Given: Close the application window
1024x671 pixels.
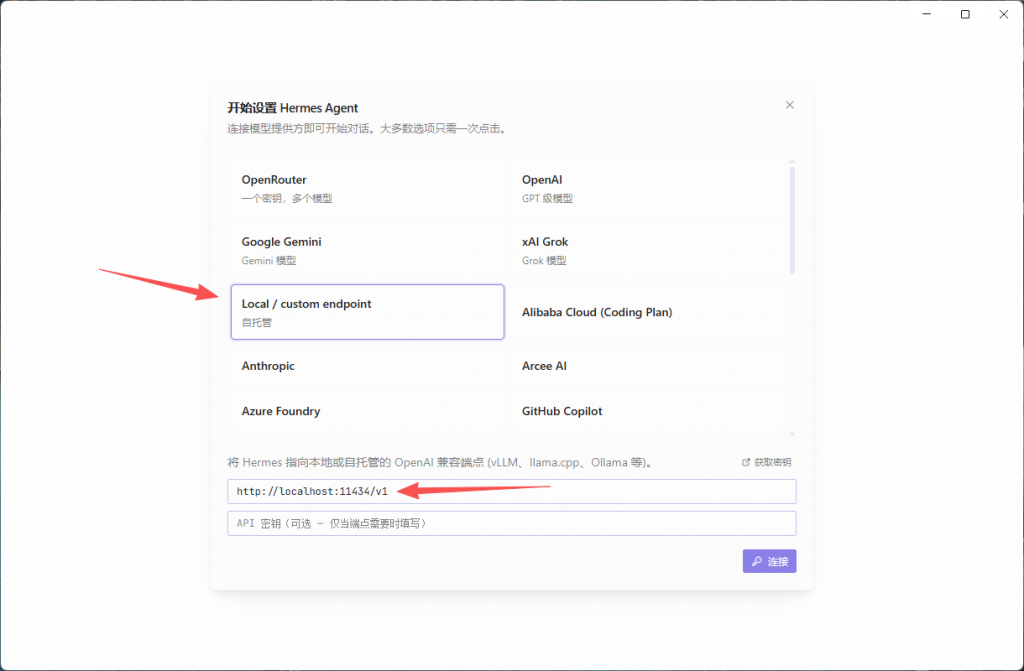Looking at the screenshot, I should [1004, 14].
